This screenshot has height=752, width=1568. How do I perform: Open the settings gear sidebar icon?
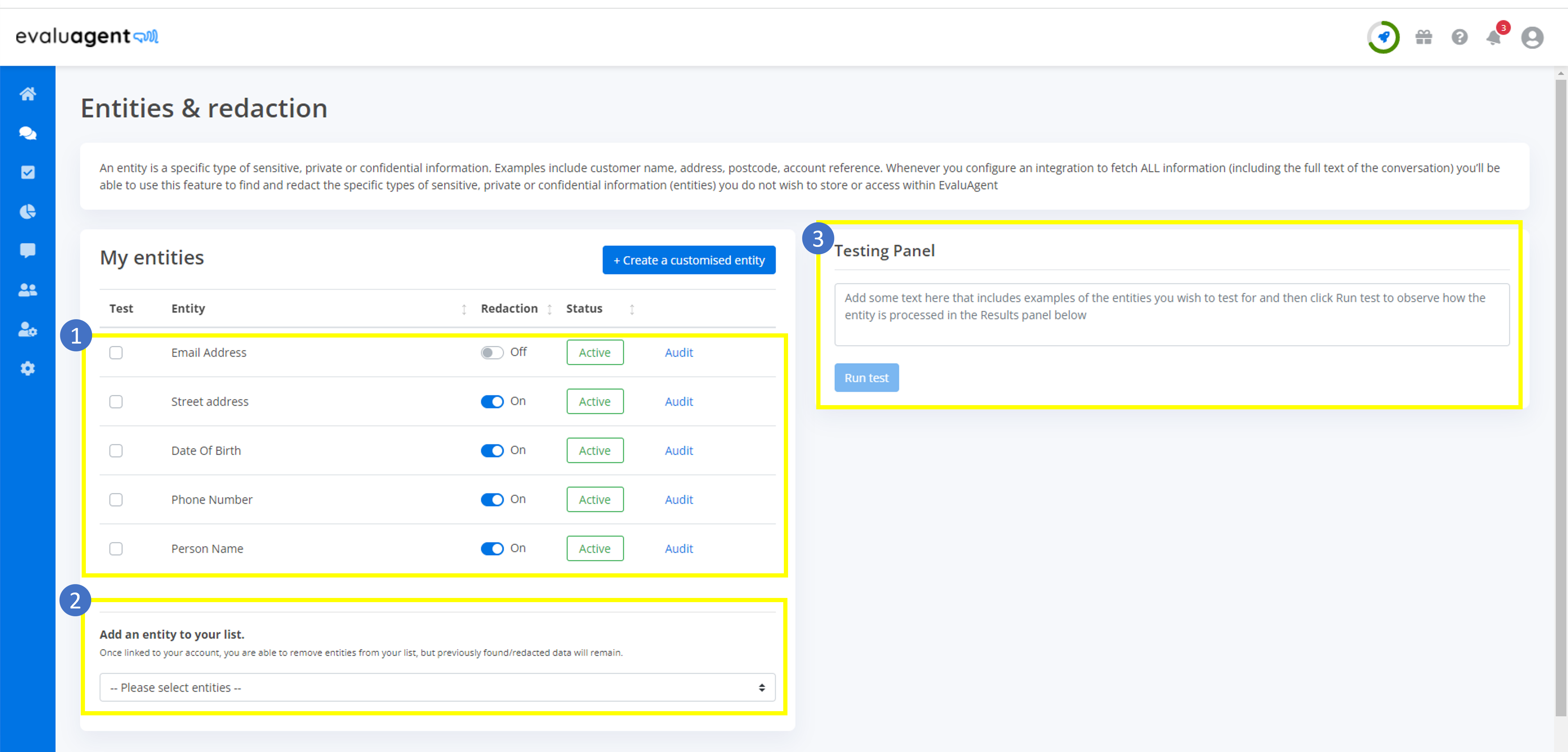[x=27, y=368]
